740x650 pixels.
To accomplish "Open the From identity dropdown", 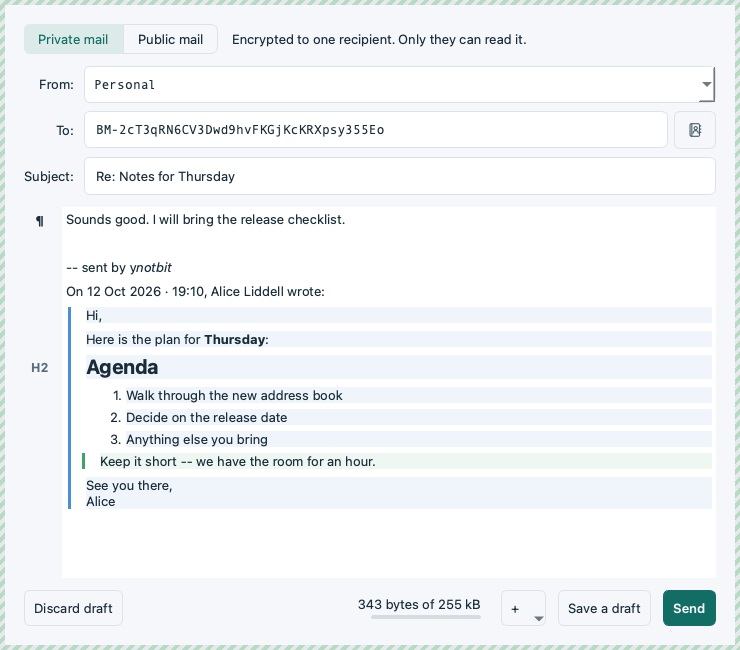I will pos(399,84).
